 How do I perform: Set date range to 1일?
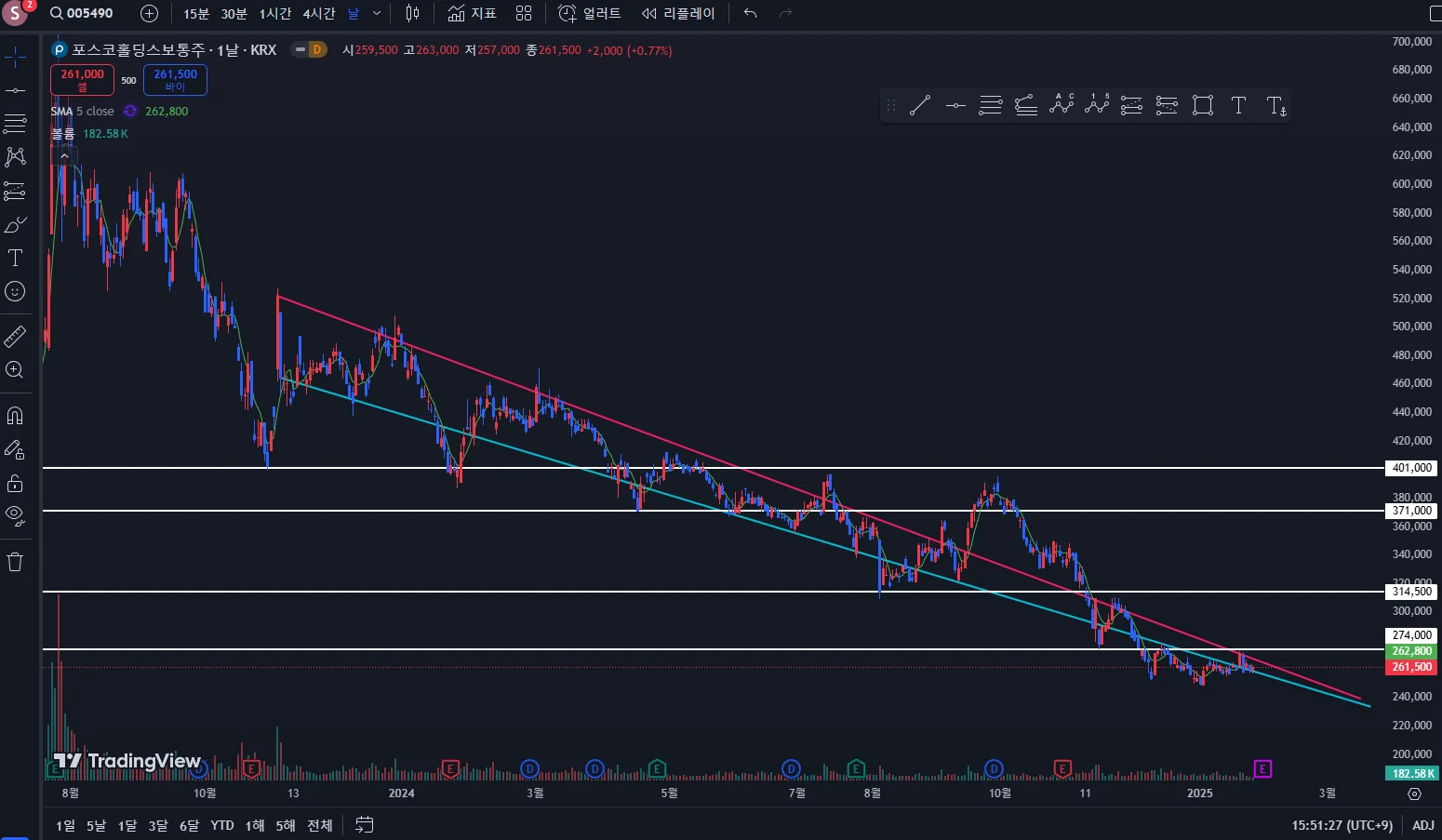point(65,825)
